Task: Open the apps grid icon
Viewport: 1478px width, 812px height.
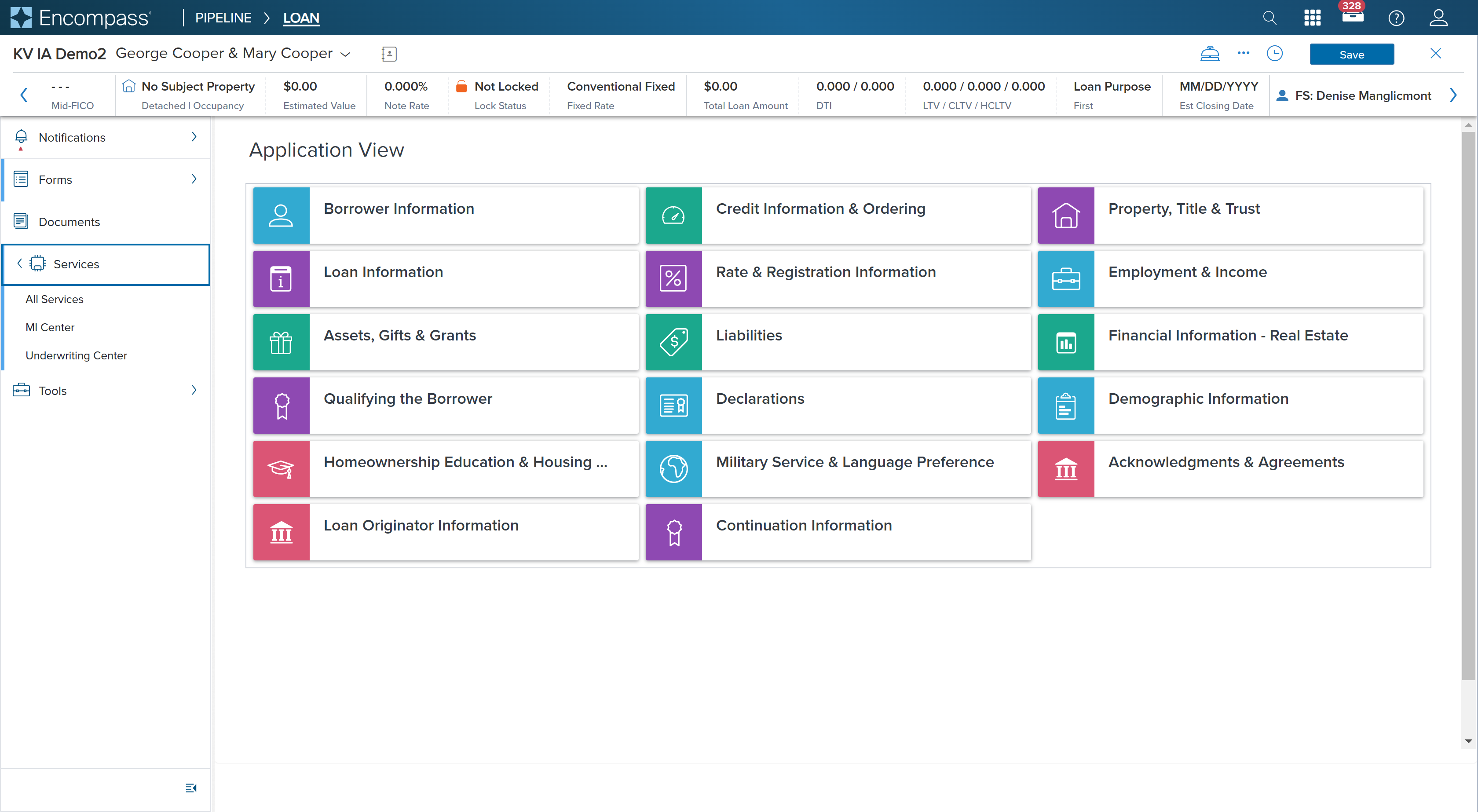Action: pos(1312,18)
